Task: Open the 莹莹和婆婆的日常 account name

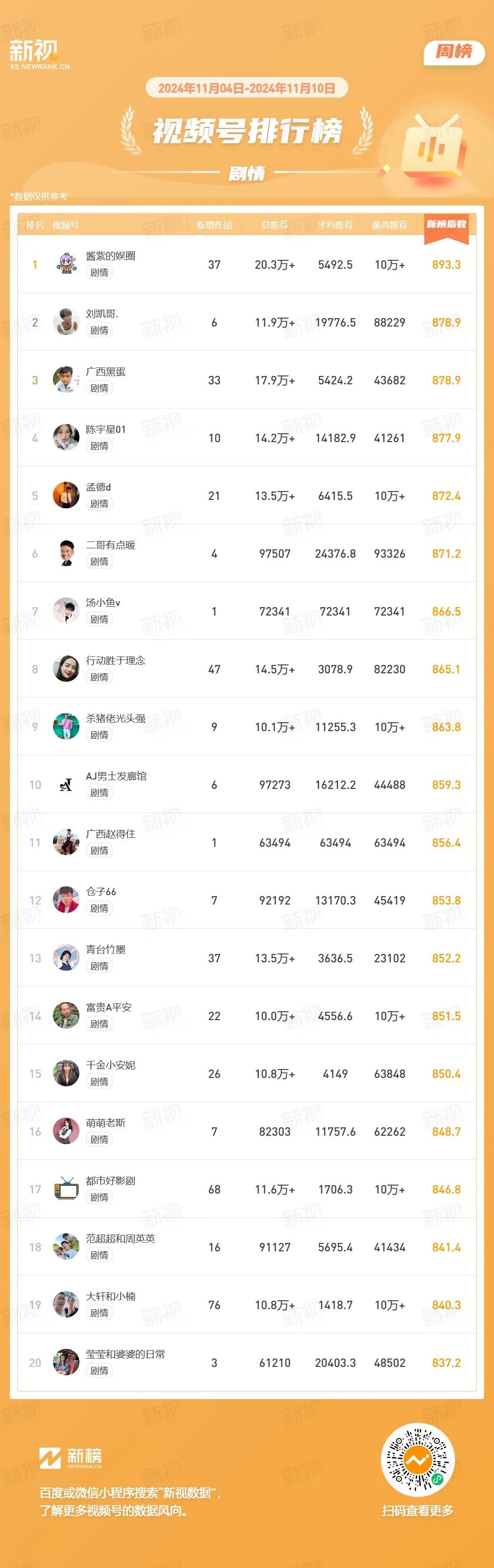Action: [x=125, y=1355]
